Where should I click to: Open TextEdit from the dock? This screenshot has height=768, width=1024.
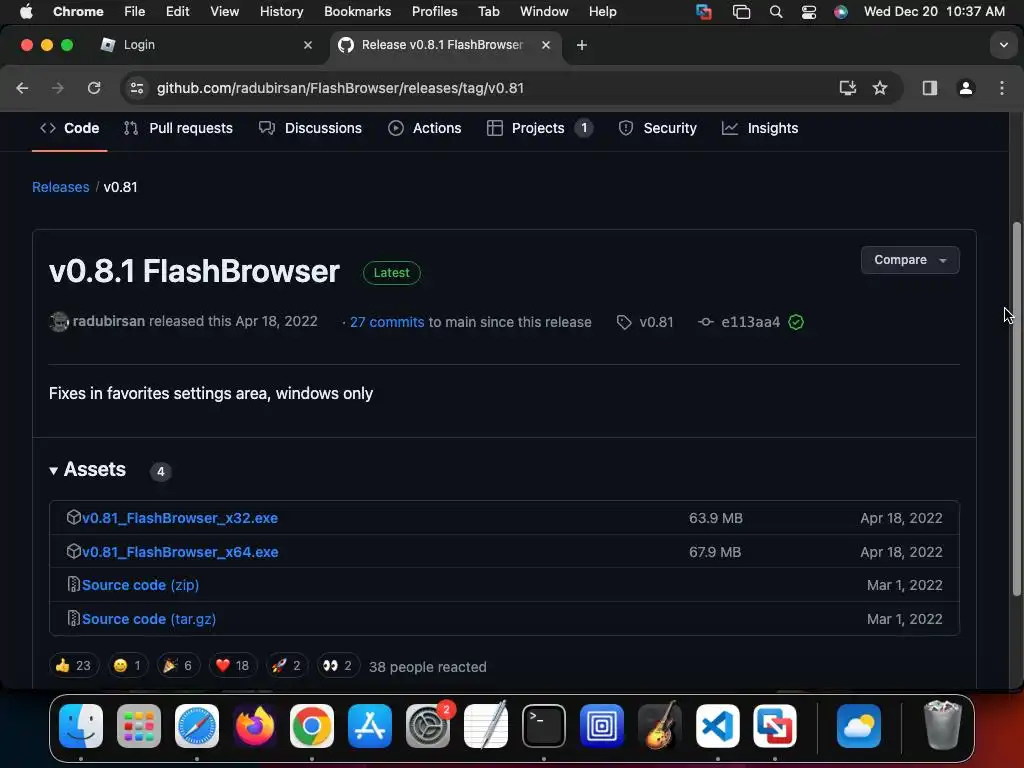point(485,726)
